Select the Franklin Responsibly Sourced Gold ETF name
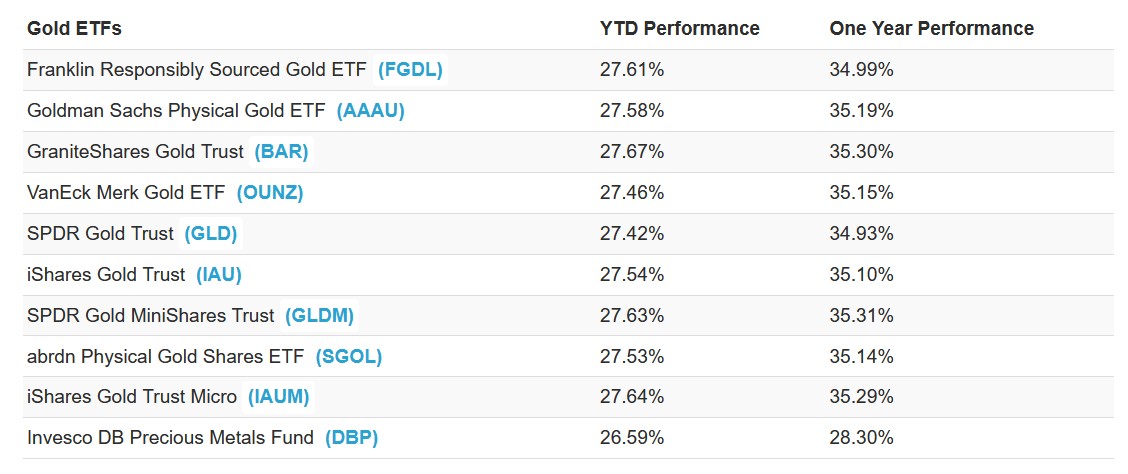Viewport: 1128px width, 474px height. (x=198, y=70)
